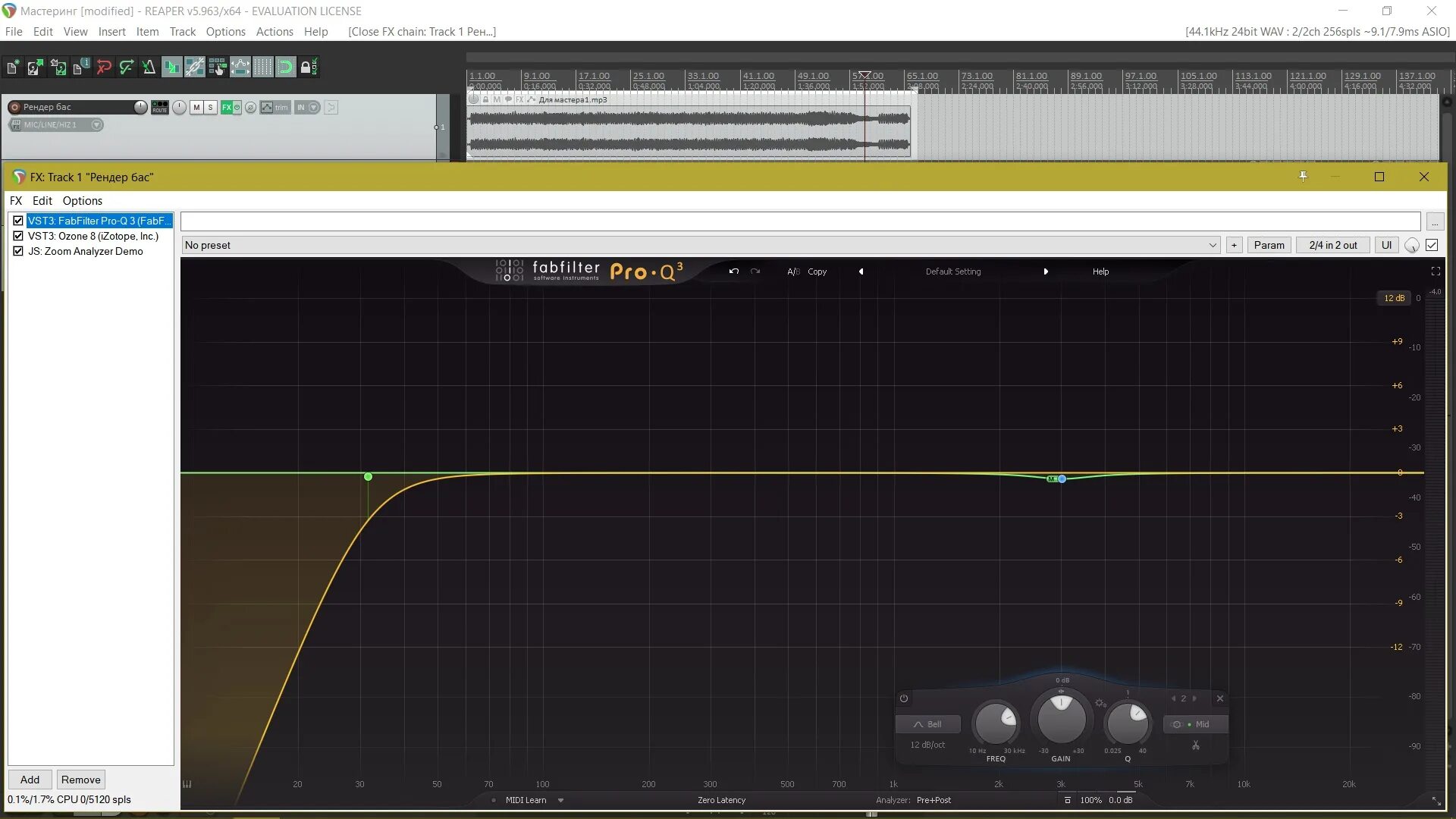Uncheck Ozone 8 enable checkbox
The image size is (1456, 819).
coord(18,236)
